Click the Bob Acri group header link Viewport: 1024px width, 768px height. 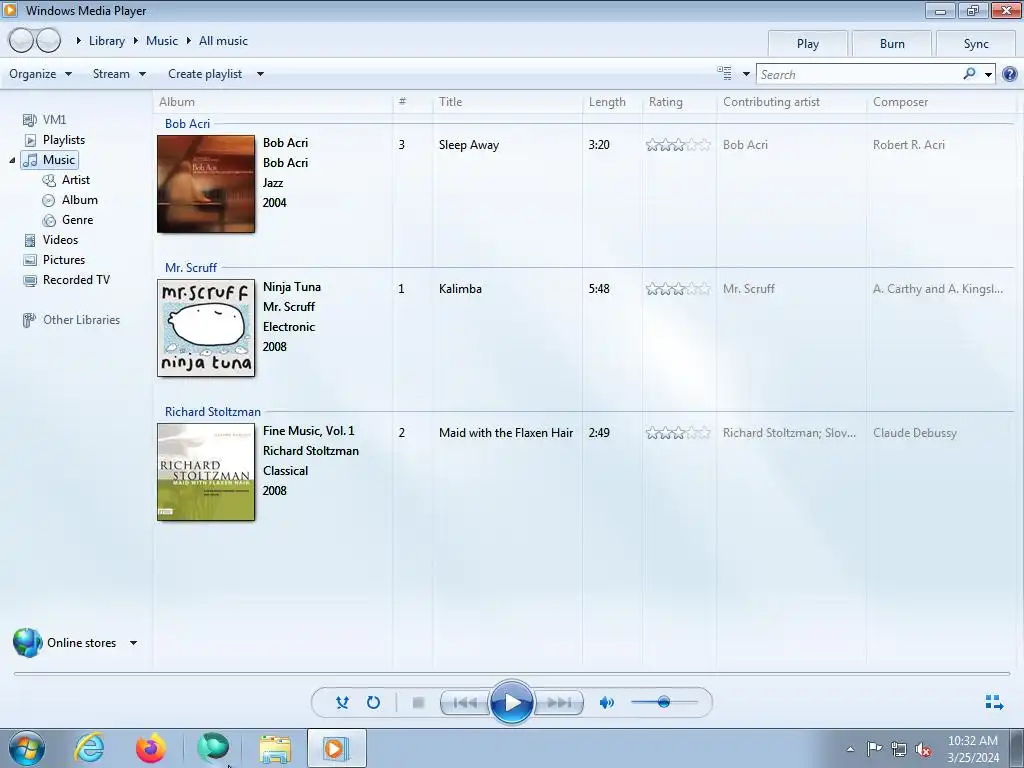[x=187, y=123]
